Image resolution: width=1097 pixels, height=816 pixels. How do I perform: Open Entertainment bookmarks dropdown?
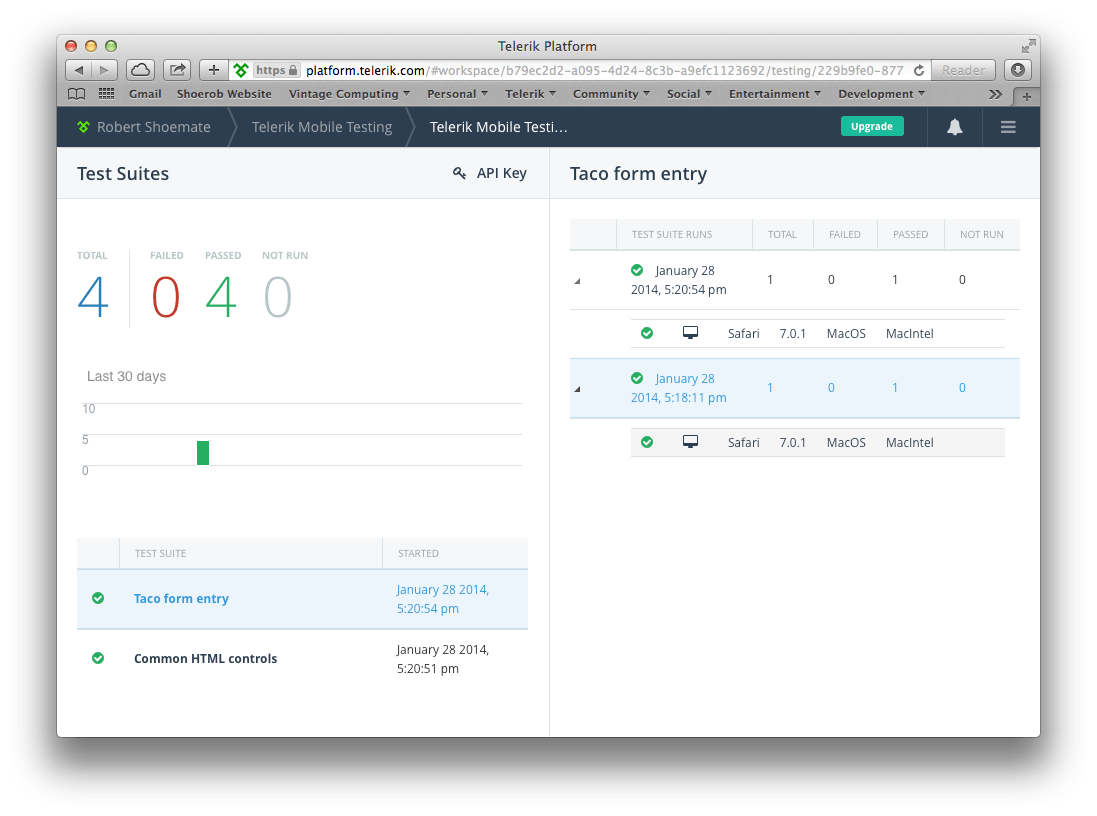(x=774, y=94)
